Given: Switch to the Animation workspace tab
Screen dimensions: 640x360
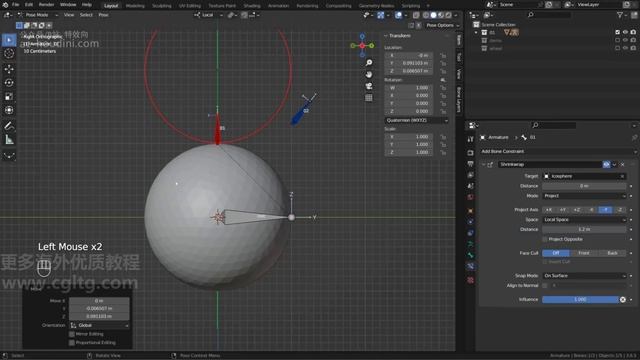Looking at the screenshot, I should coord(278,6).
